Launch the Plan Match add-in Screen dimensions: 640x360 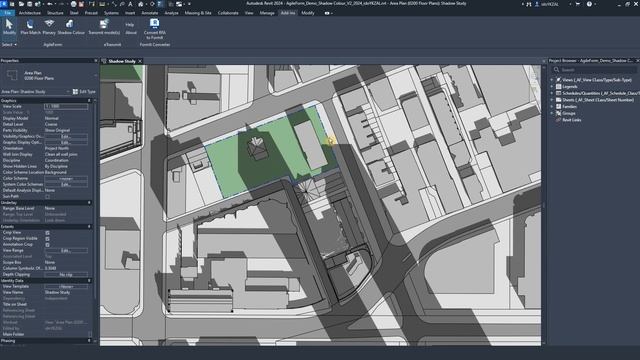30,27
